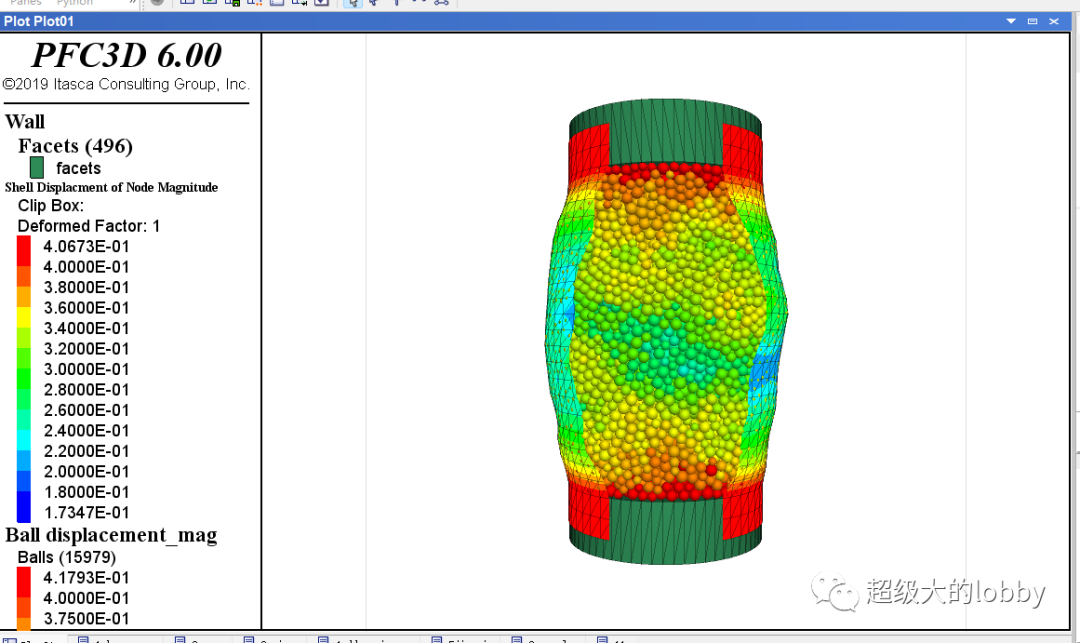Image resolution: width=1080 pixels, height=643 pixels.
Task: Close the Plot Plot01 pane
Action: (1053, 21)
